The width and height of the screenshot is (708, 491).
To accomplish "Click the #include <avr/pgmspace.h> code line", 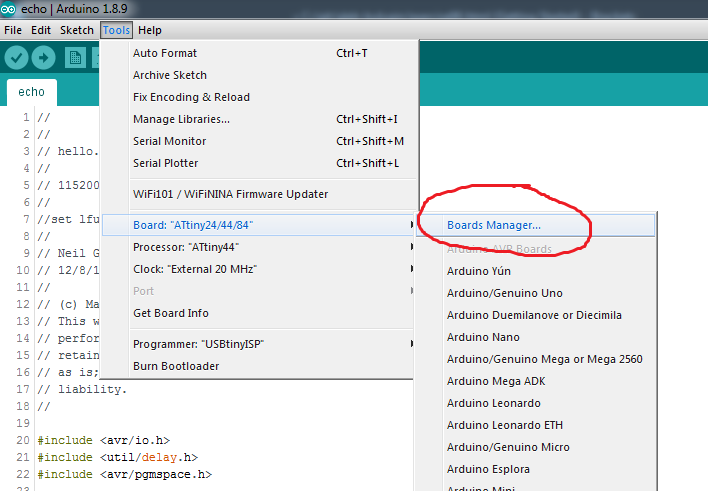I will pyautogui.click(x=125, y=475).
